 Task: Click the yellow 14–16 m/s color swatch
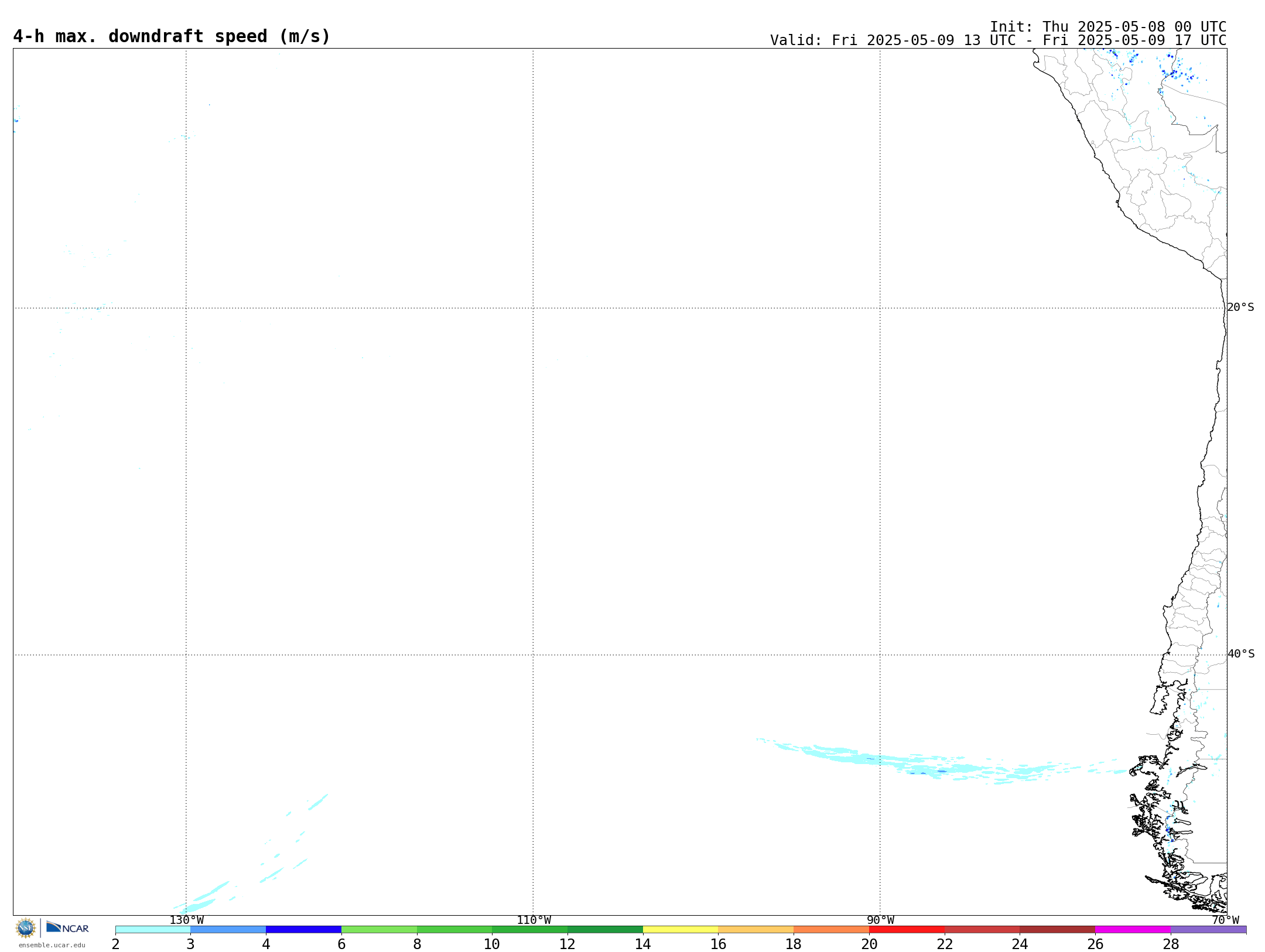pyautogui.click(x=681, y=930)
